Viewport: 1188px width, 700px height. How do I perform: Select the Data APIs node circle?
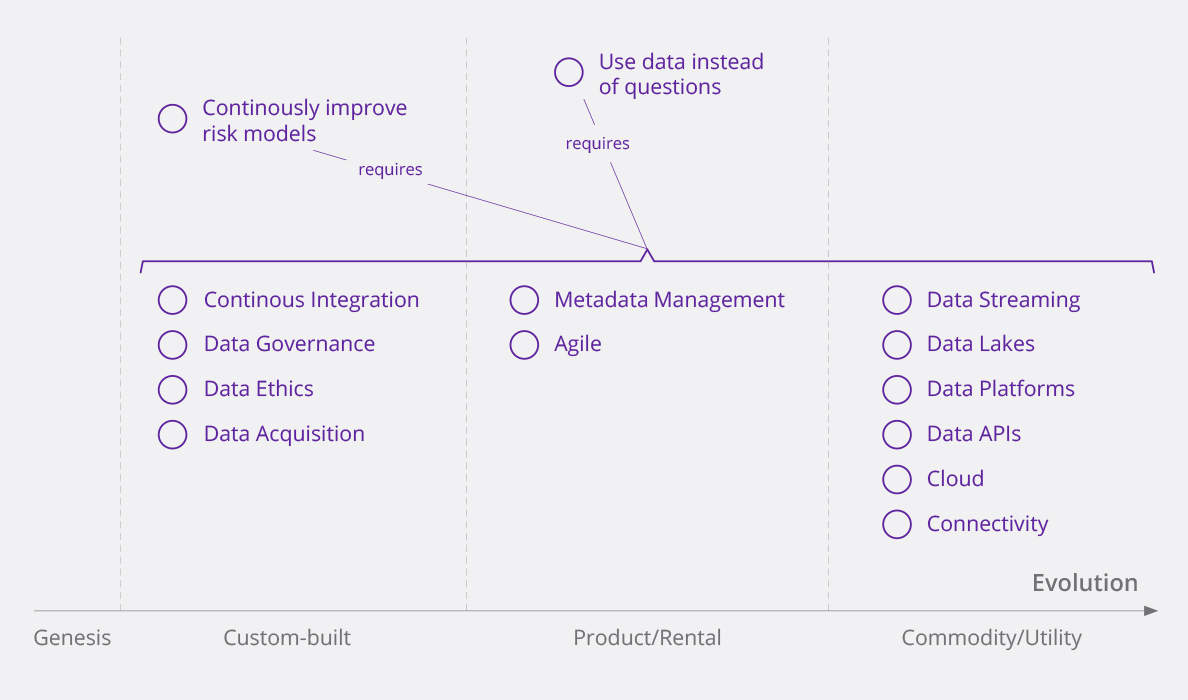click(x=897, y=434)
